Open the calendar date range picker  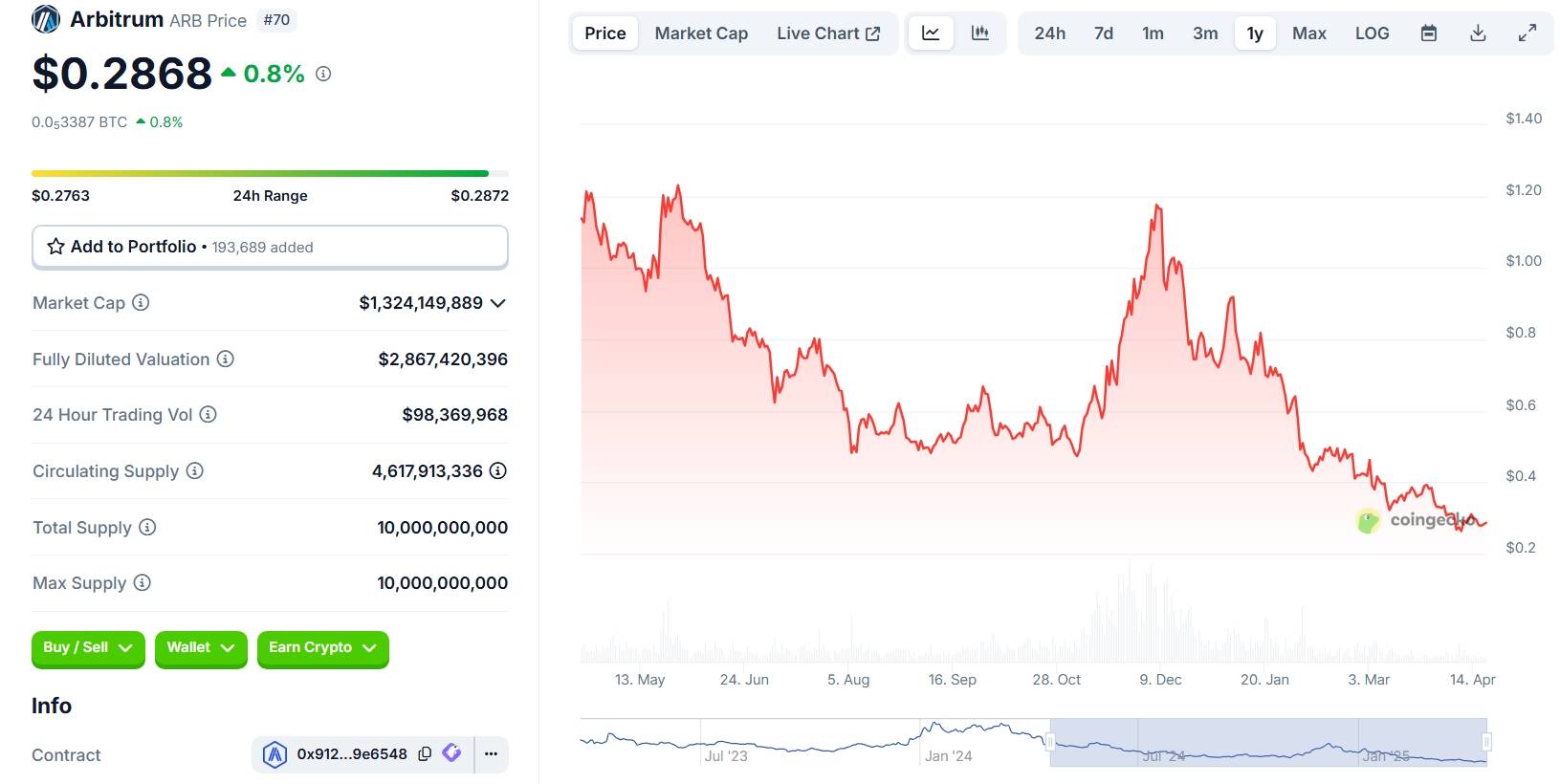[1428, 33]
